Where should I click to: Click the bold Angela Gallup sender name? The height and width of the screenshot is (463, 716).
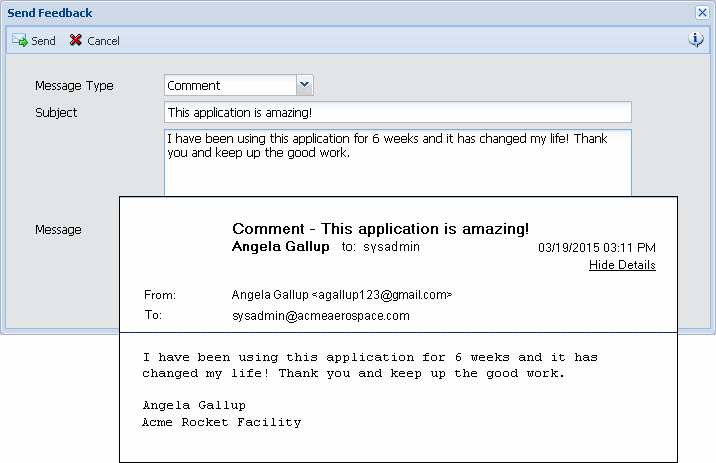pyautogui.click(x=280, y=247)
